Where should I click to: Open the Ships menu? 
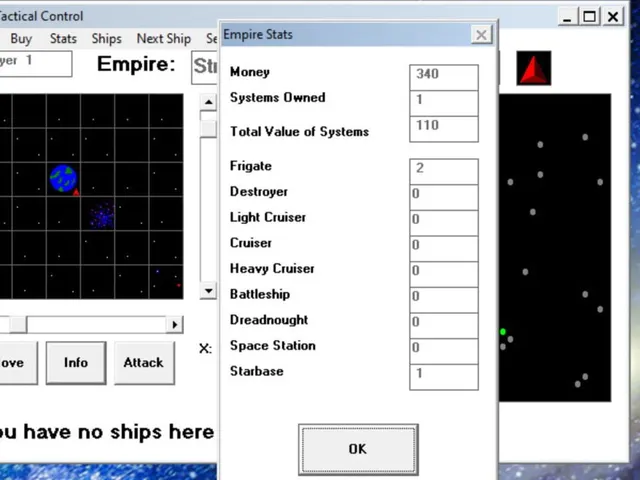pyautogui.click(x=107, y=39)
